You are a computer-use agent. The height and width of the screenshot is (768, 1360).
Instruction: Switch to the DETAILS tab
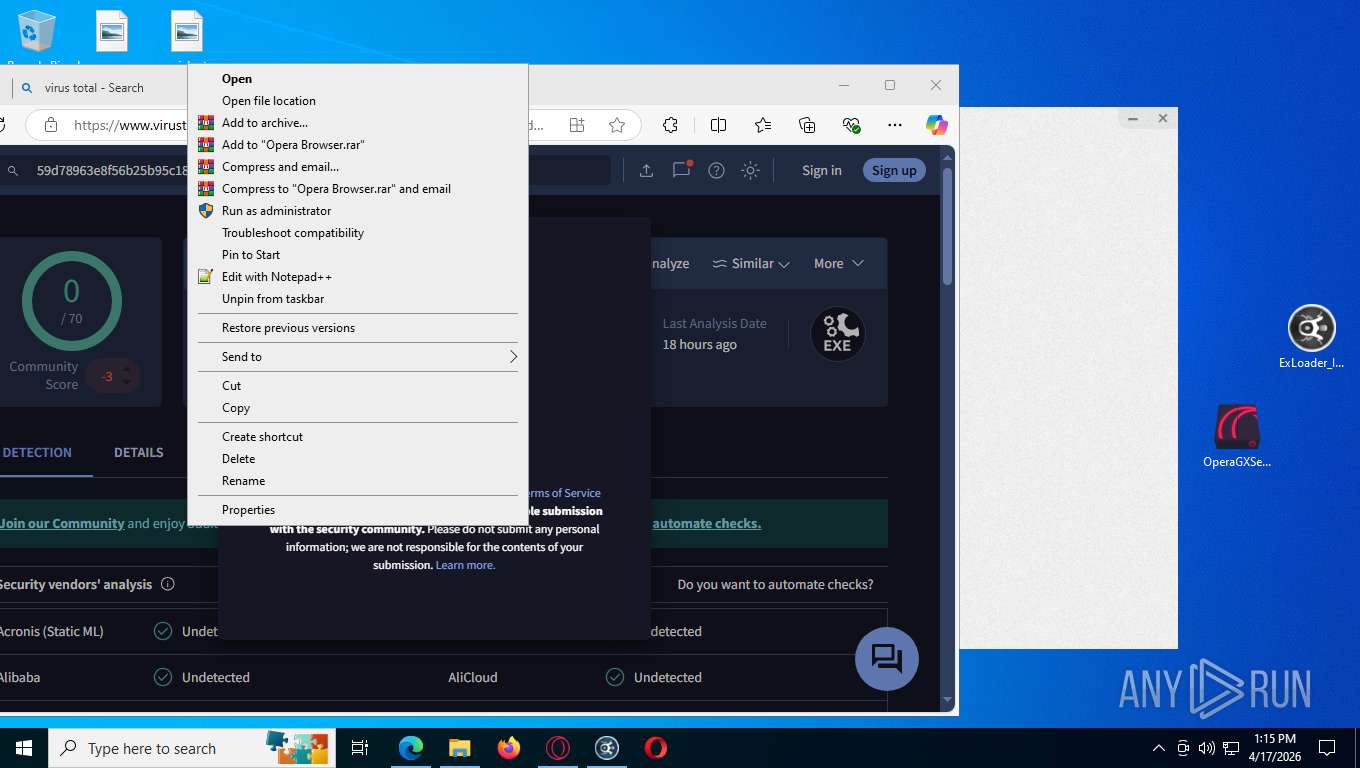pyautogui.click(x=138, y=452)
